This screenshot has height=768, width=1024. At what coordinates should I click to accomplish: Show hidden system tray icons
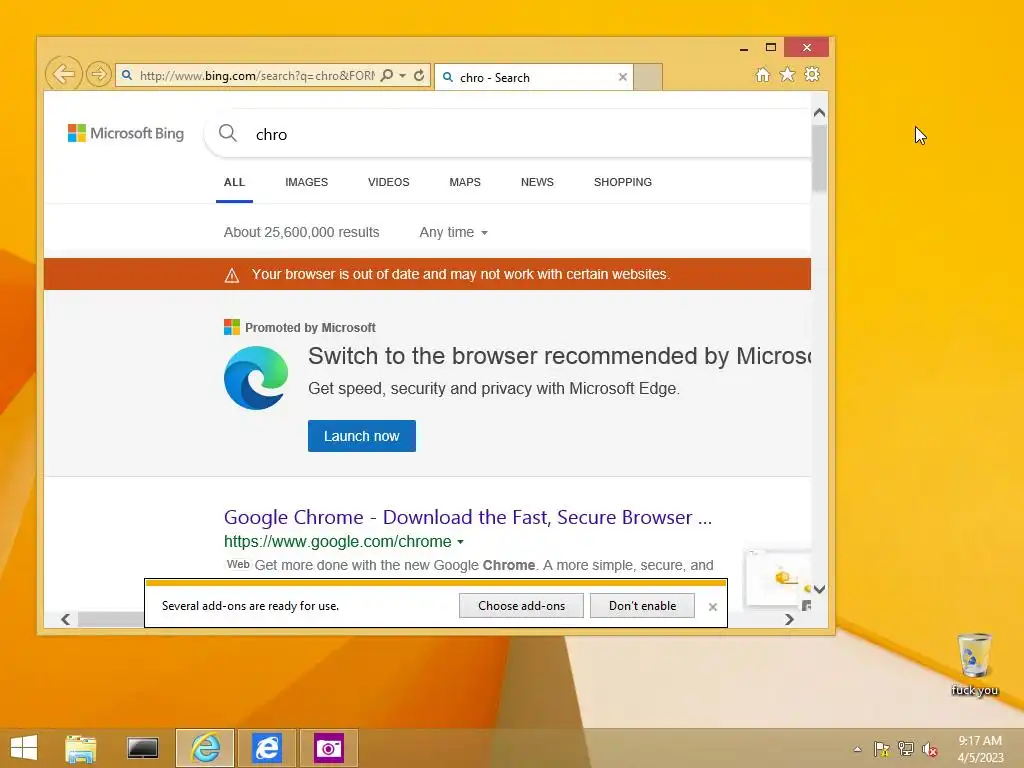[x=857, y=749]
